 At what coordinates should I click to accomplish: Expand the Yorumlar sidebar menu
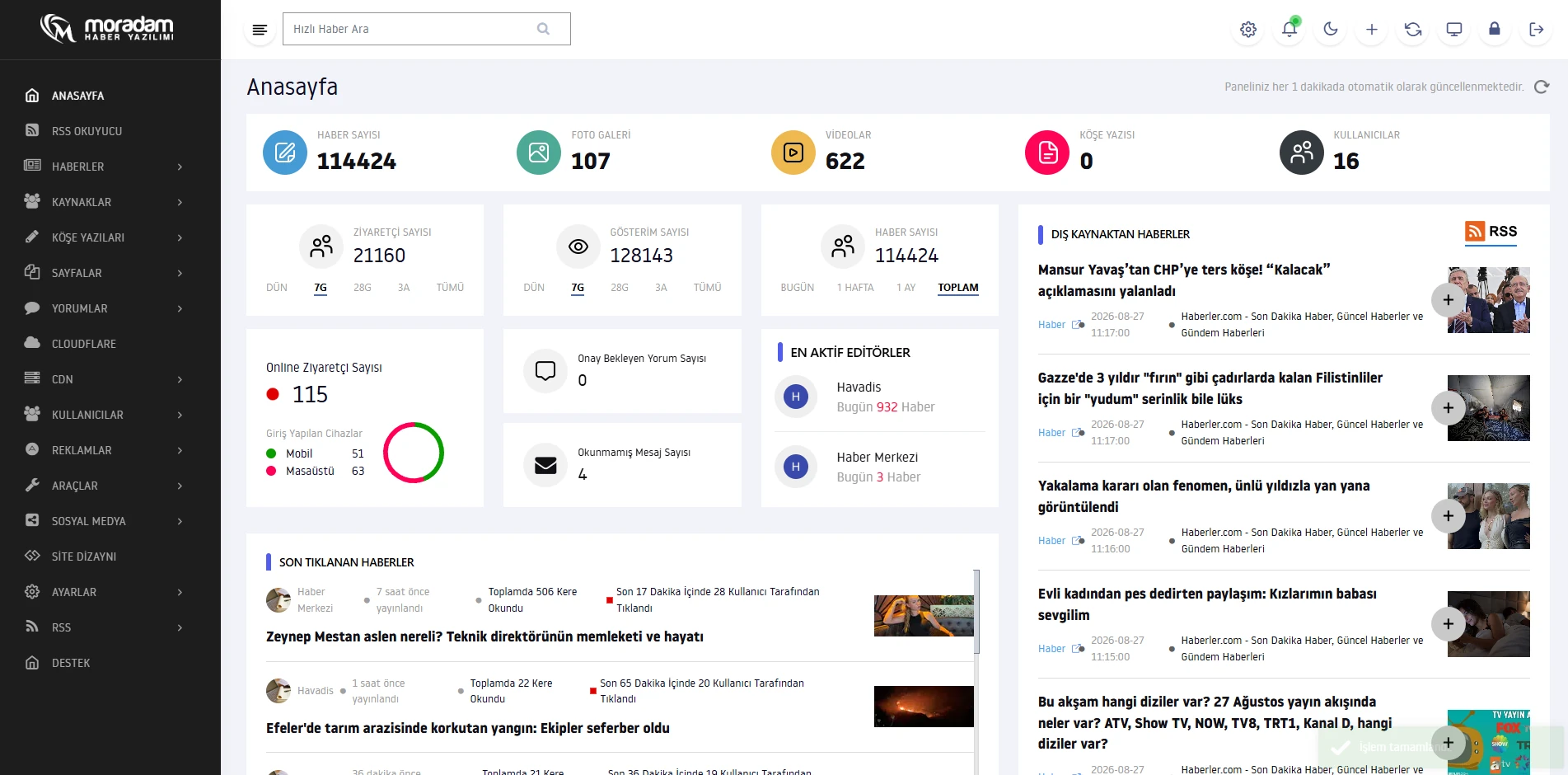pos(110,308)
